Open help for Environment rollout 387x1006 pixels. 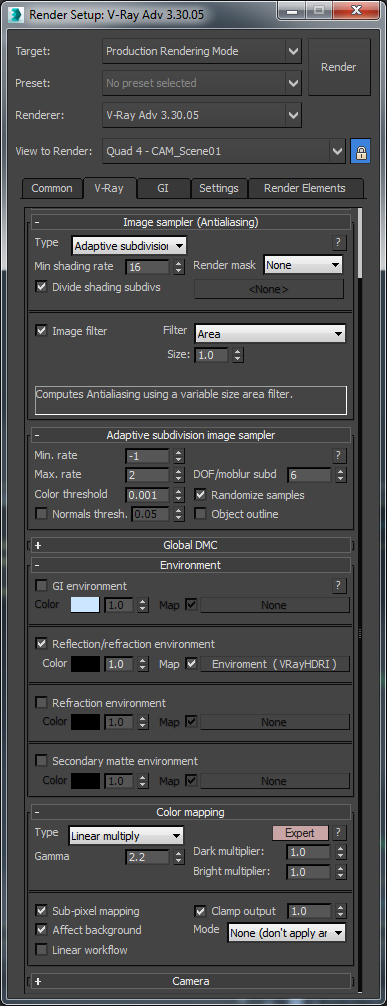[x=339, y=585]
